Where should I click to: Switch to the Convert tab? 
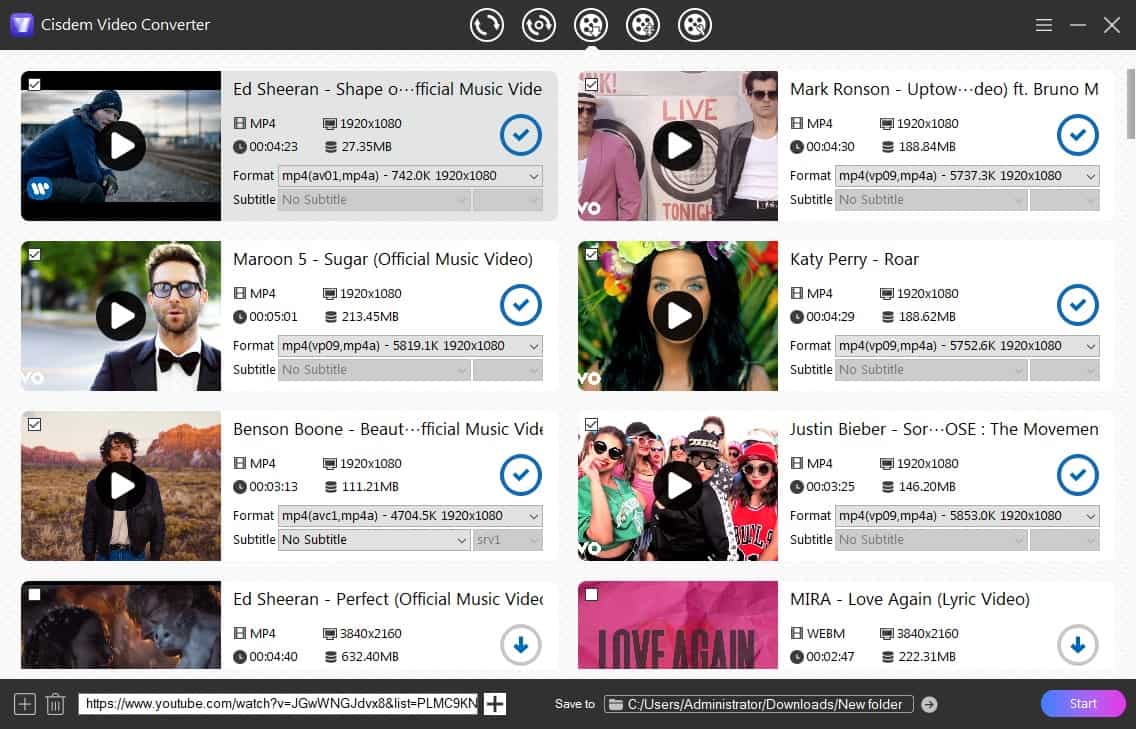[x=487, y=25]
